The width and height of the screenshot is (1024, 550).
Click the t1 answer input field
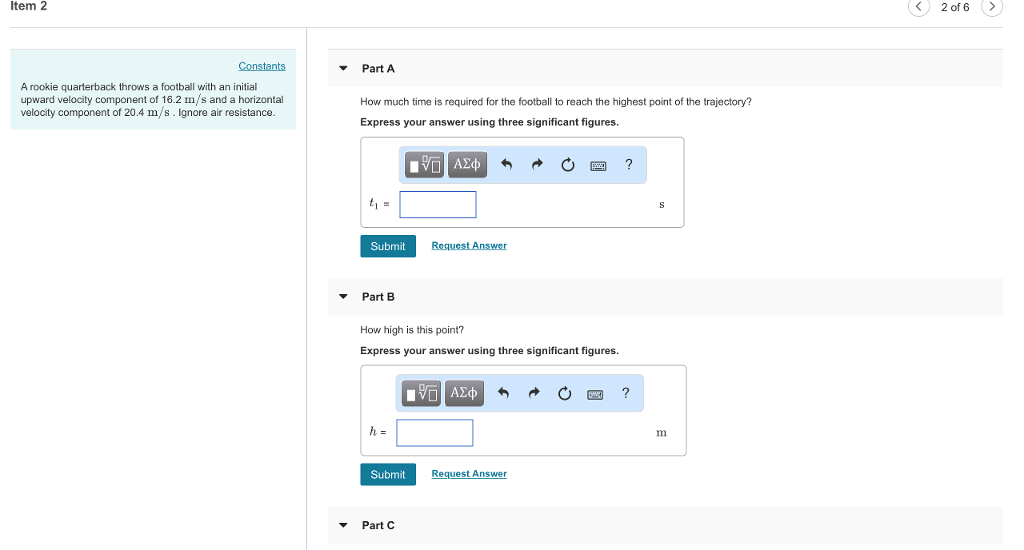click(x=438, y=205)
